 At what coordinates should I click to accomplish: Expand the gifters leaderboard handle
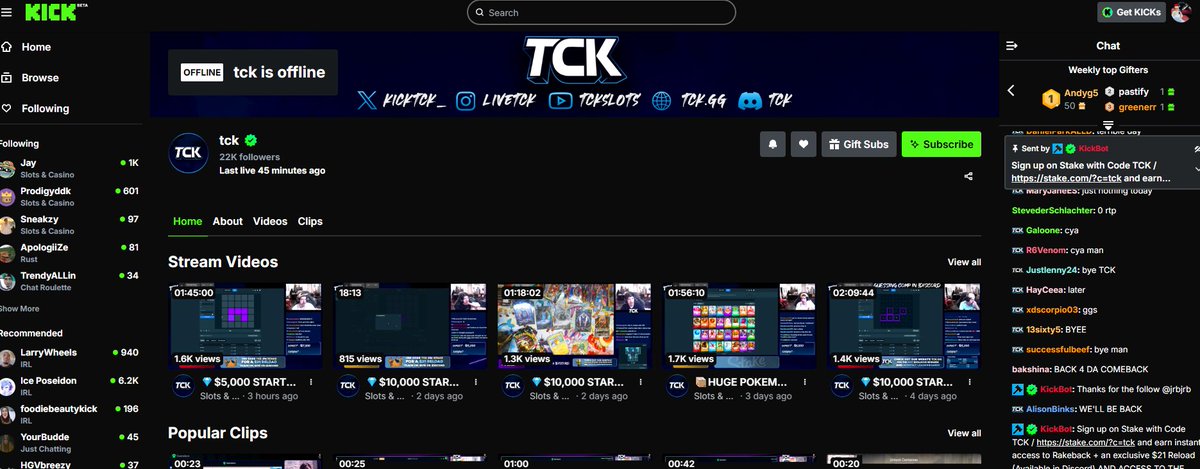pos(1108,123)
